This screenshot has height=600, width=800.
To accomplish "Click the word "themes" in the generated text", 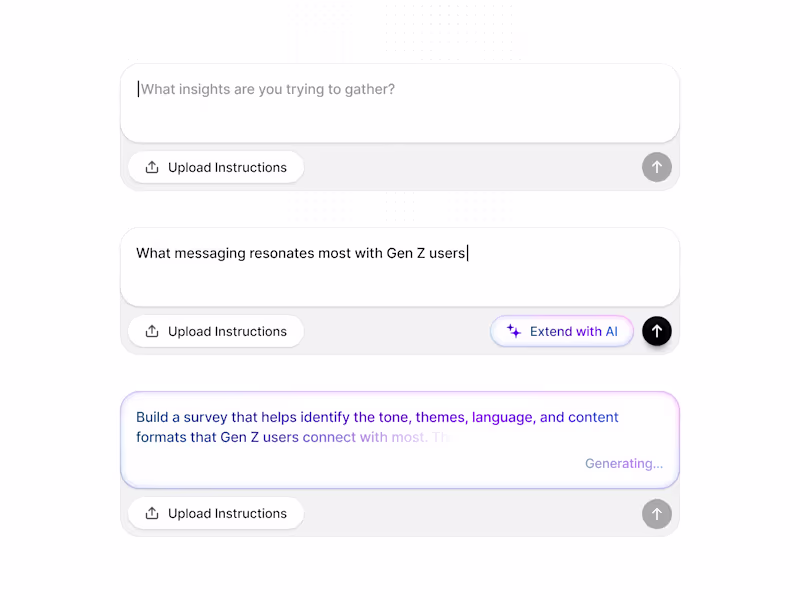I will coord(440,418).
